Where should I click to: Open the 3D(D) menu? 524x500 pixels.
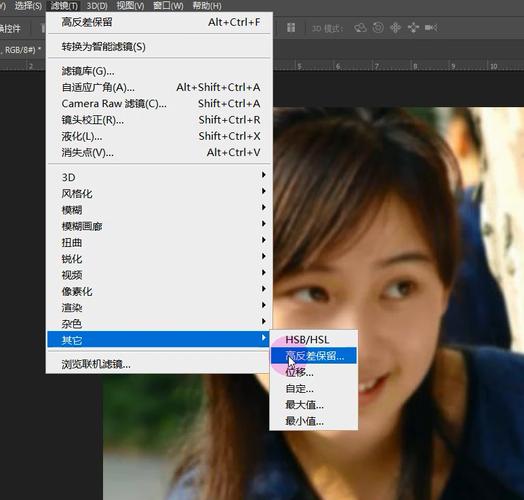point(97,6)
